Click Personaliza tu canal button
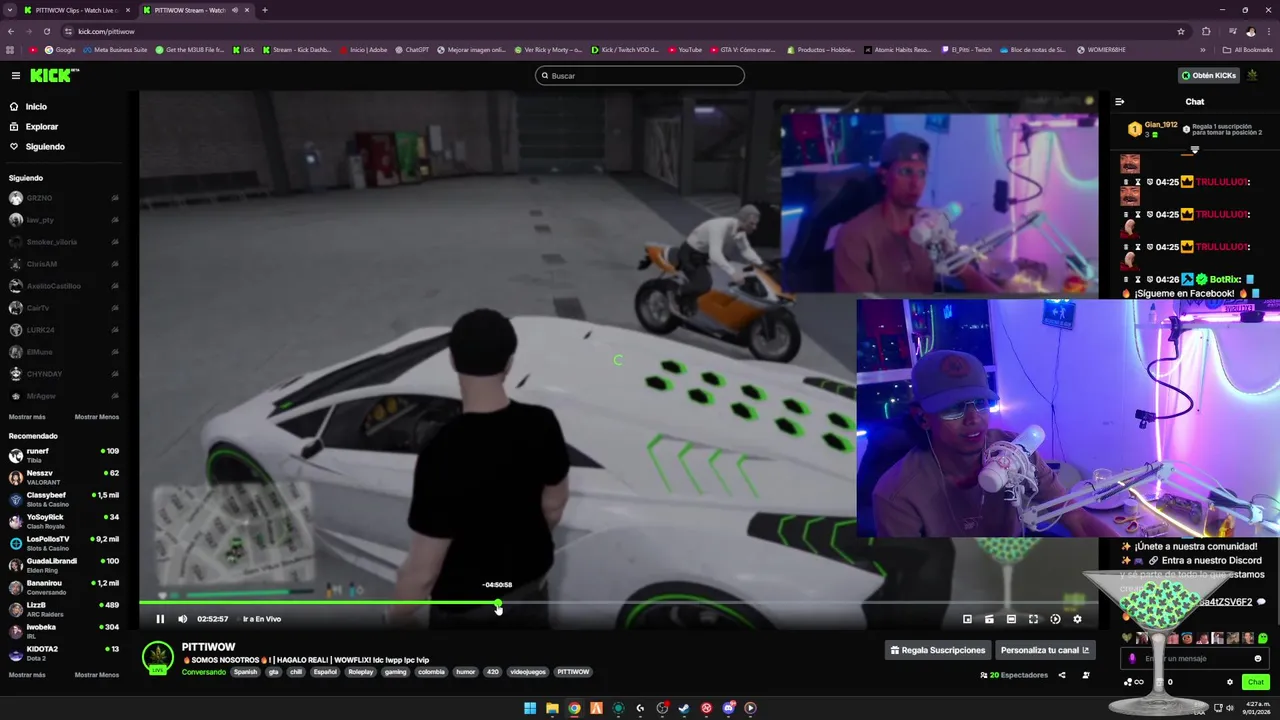 (x=1045, y=650)
